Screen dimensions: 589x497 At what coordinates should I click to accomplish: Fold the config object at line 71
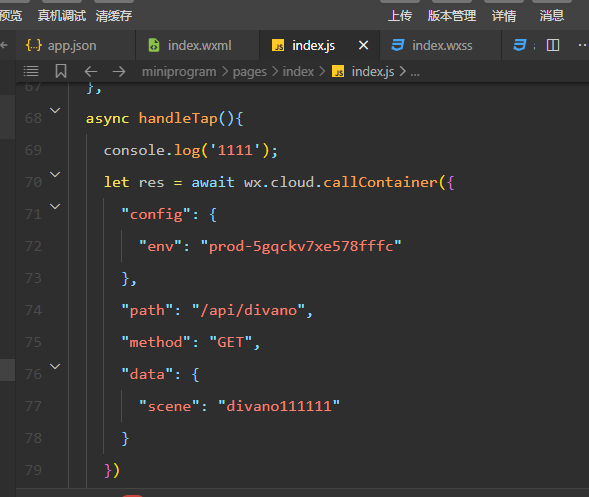point(55,207)
